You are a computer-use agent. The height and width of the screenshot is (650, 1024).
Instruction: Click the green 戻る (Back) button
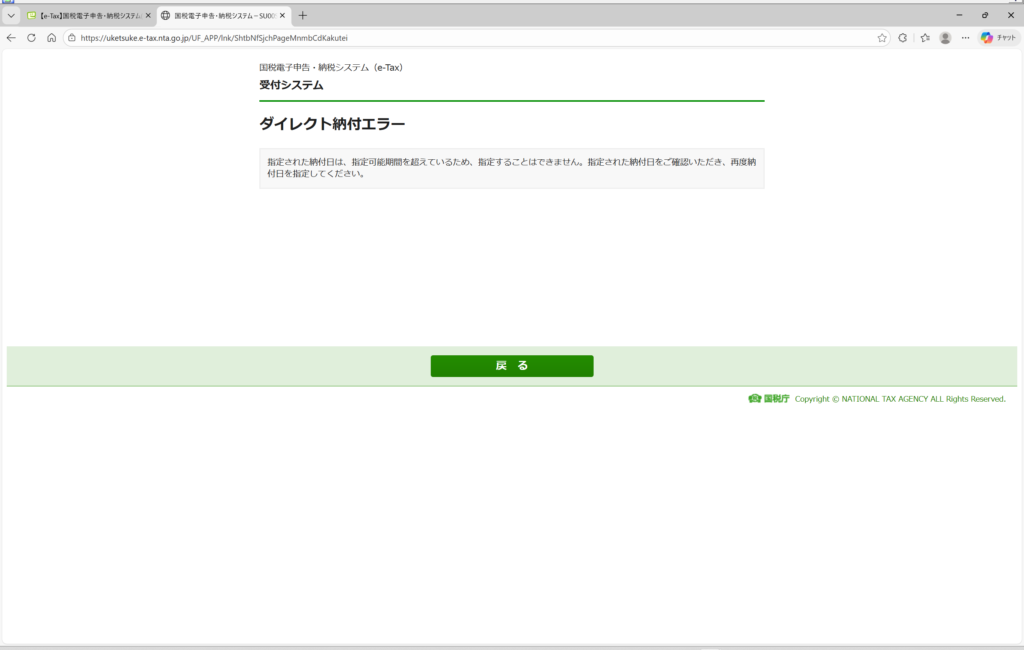click(511, 366)
